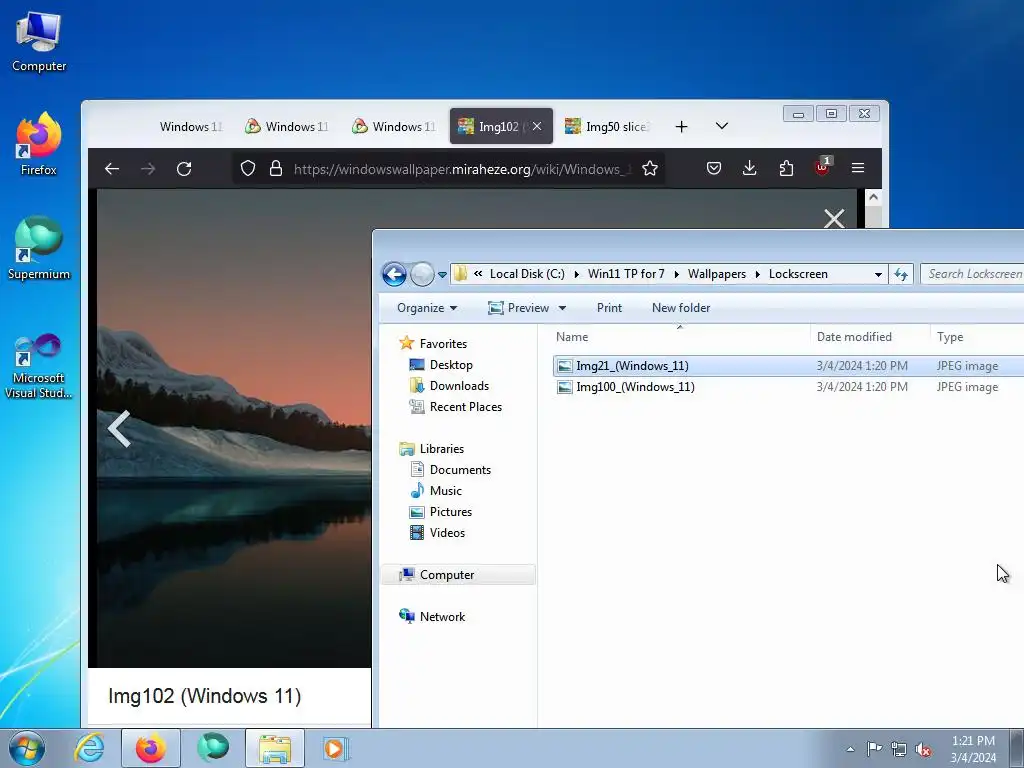The height and width of the screenshot is (768, 1024).
Task: Open the Preview dropdown arrow
Action: click(562, 308)
